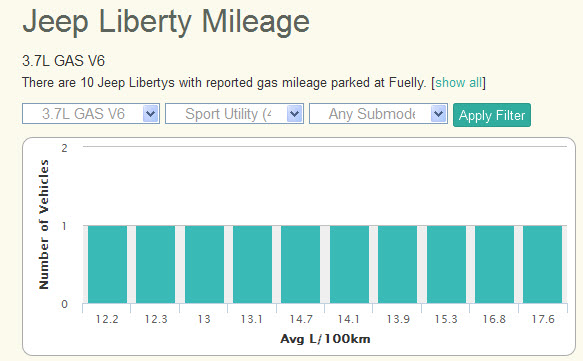Viewport: 583px width, 361px height.
Task: Open the Any Submodel dropdown
Action: [378, 114]
